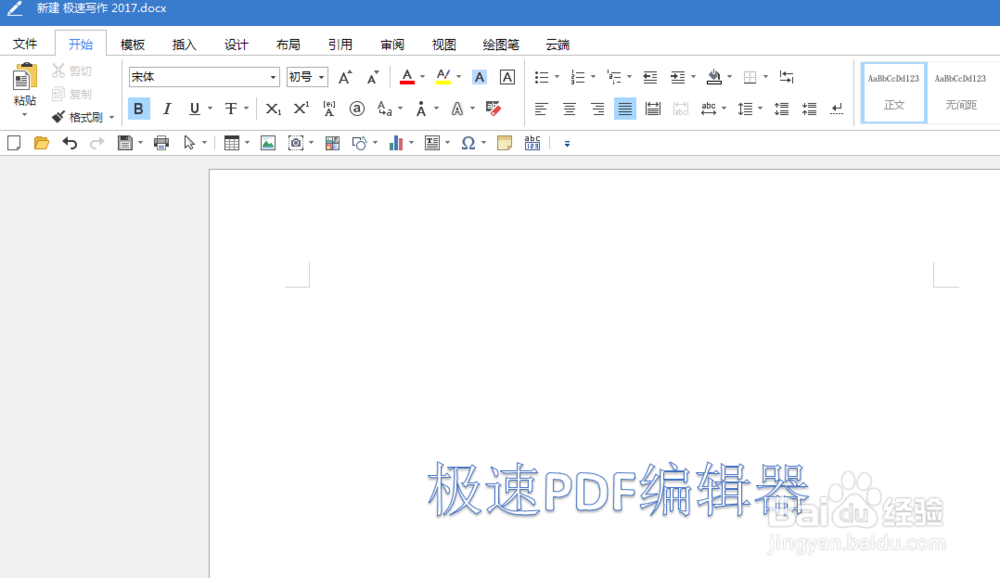Expand quick access toolbar customize arrow
Screen dimensions: 1000x578
point(567,144)
